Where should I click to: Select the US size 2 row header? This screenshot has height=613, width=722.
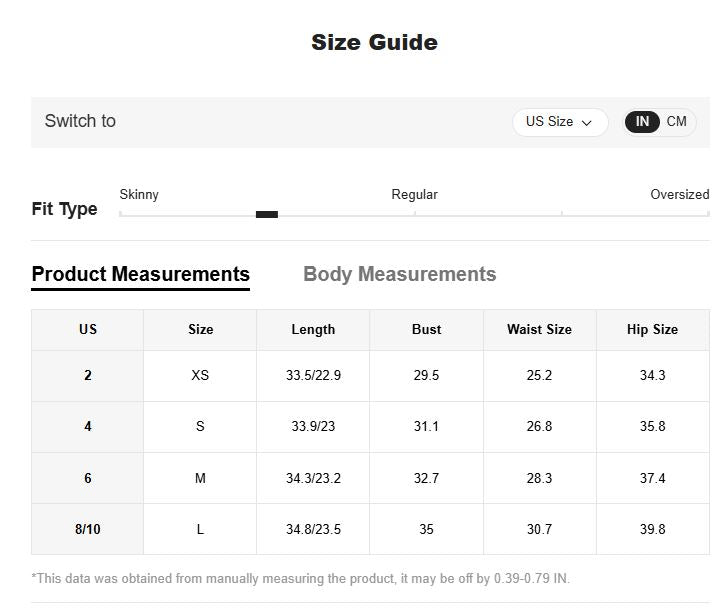(x=88, y=376)
